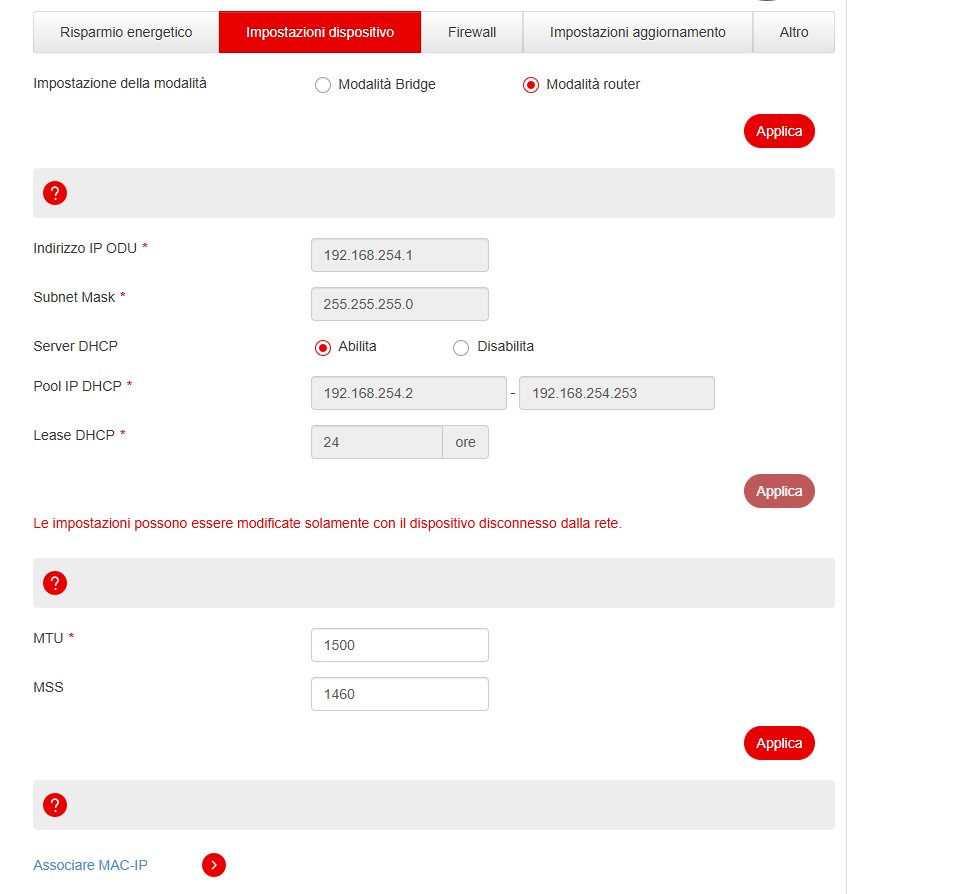This screenshot has width=954, height=894.
Task: Select the Modalità Bridge radio button
Action: [x=322, y=85]
